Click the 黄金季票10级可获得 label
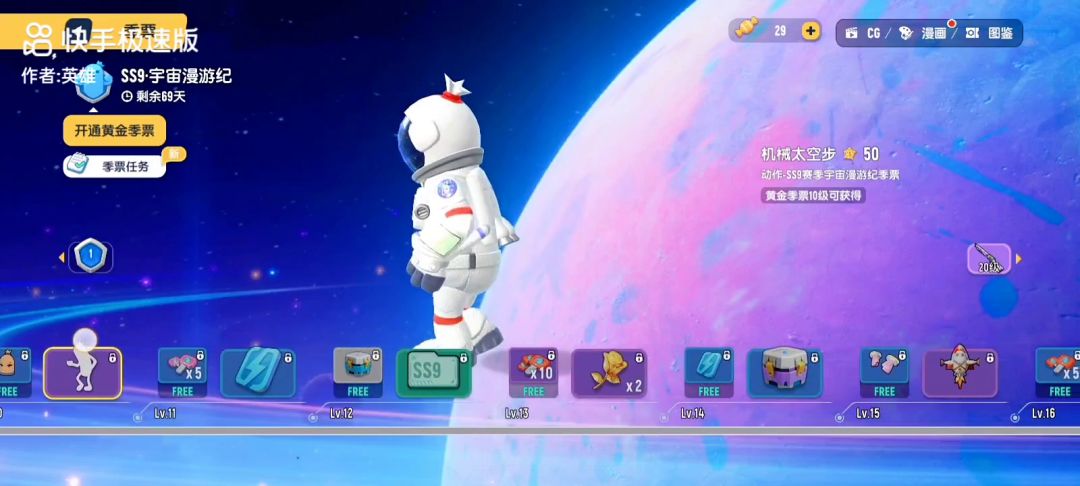The height and width of the screenshot is (486, 1080). click(813, 196)
